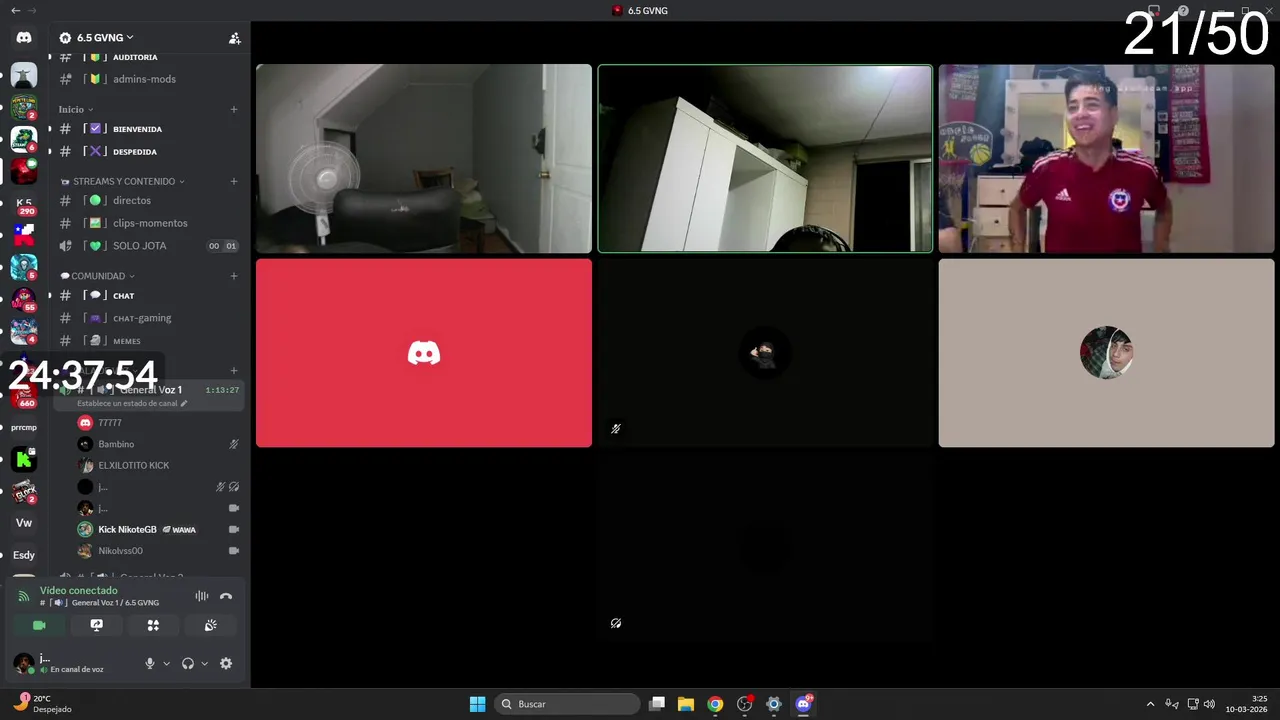Create a channel in STREAMS Y CONTENIDO
This screenshot has width=1280, height=720.
pyautogui.click(x=234, y=181)
